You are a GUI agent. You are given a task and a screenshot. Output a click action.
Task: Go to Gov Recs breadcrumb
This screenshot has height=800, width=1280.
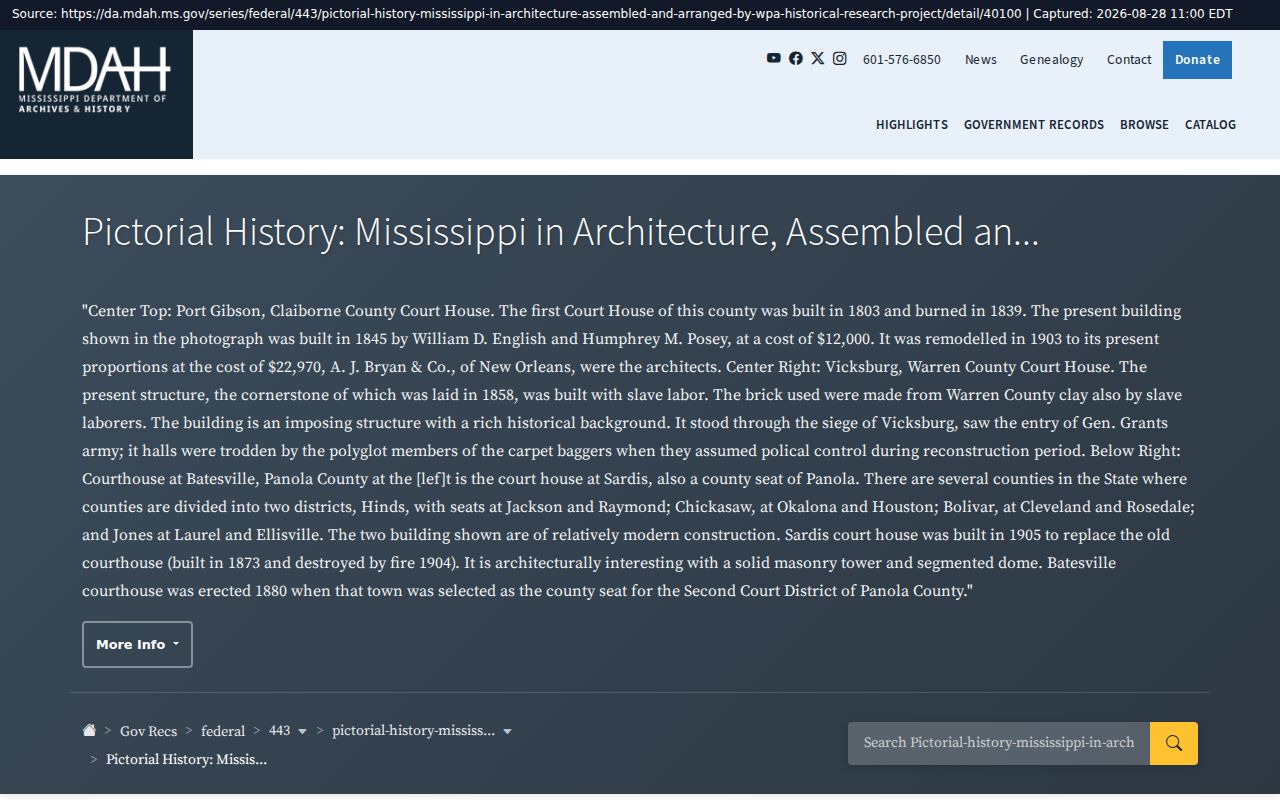tap(148, 731)
